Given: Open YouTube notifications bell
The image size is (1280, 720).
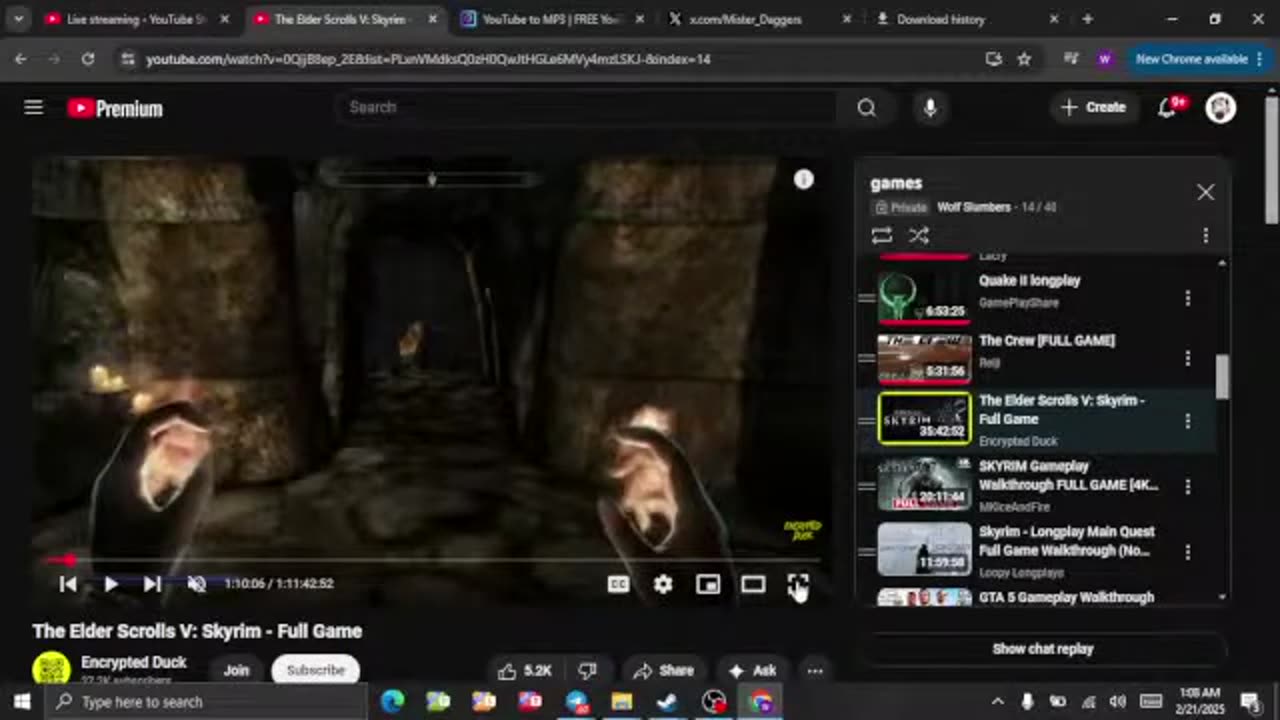Looking at the screenshot, I should coord(1167,107).
